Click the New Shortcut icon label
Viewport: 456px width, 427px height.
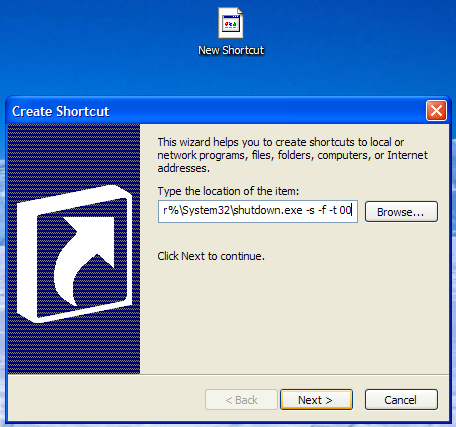pos(231,50)
